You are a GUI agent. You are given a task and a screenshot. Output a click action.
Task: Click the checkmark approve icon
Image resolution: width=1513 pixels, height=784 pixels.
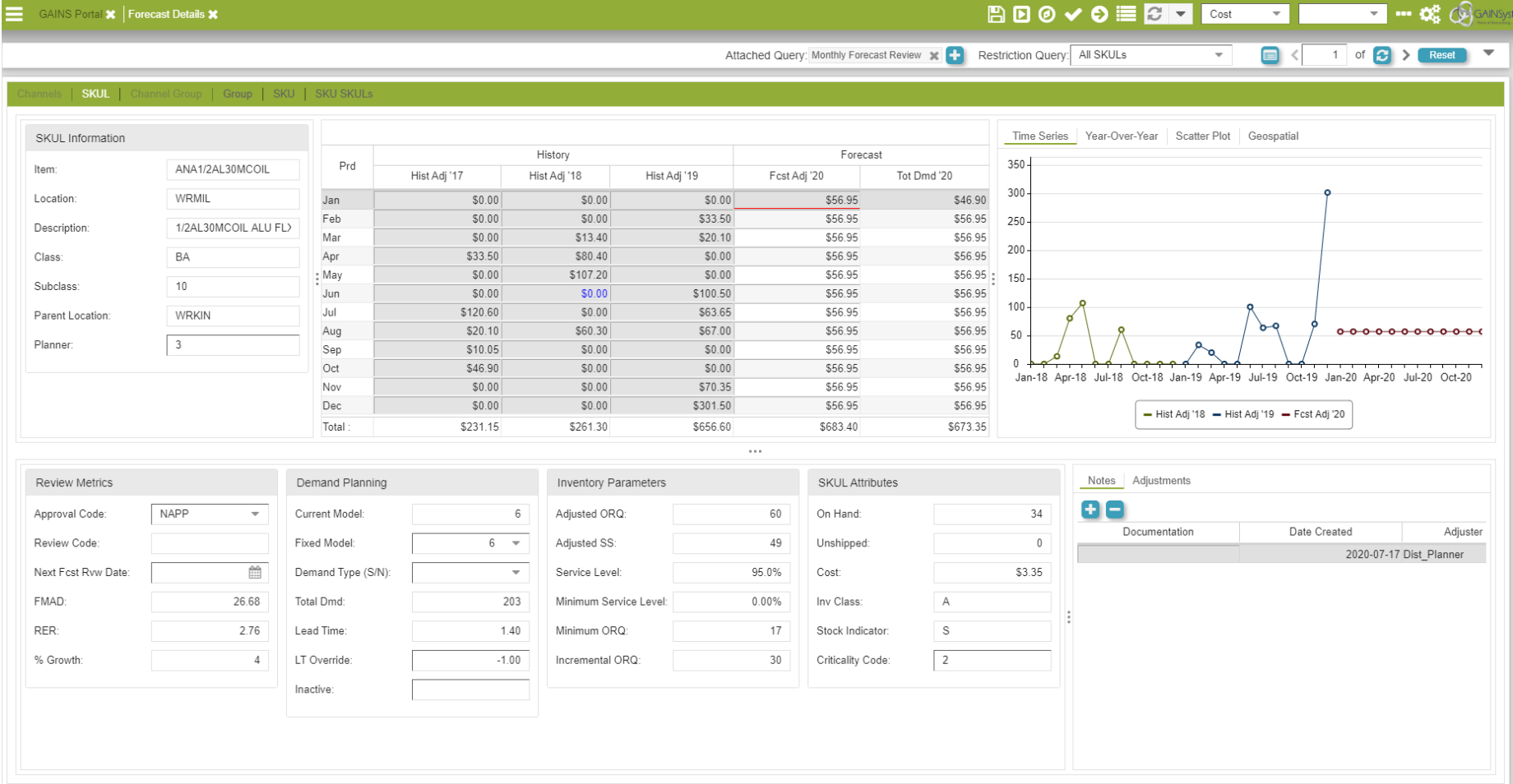[1073, 14]
